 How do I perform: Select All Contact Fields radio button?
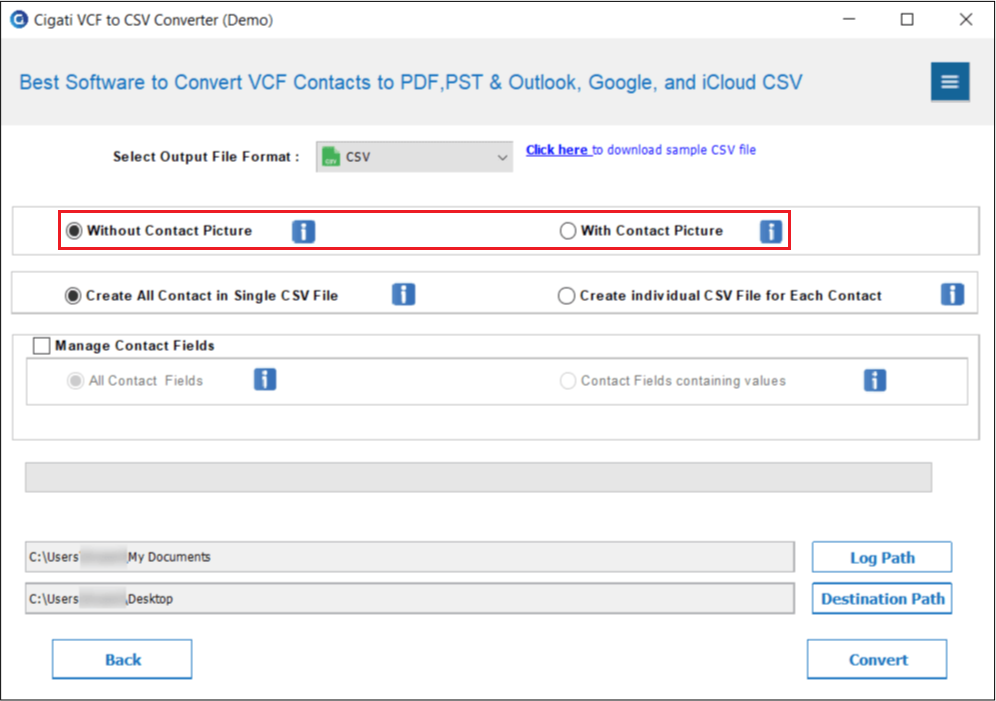click(x=76, y=381)
